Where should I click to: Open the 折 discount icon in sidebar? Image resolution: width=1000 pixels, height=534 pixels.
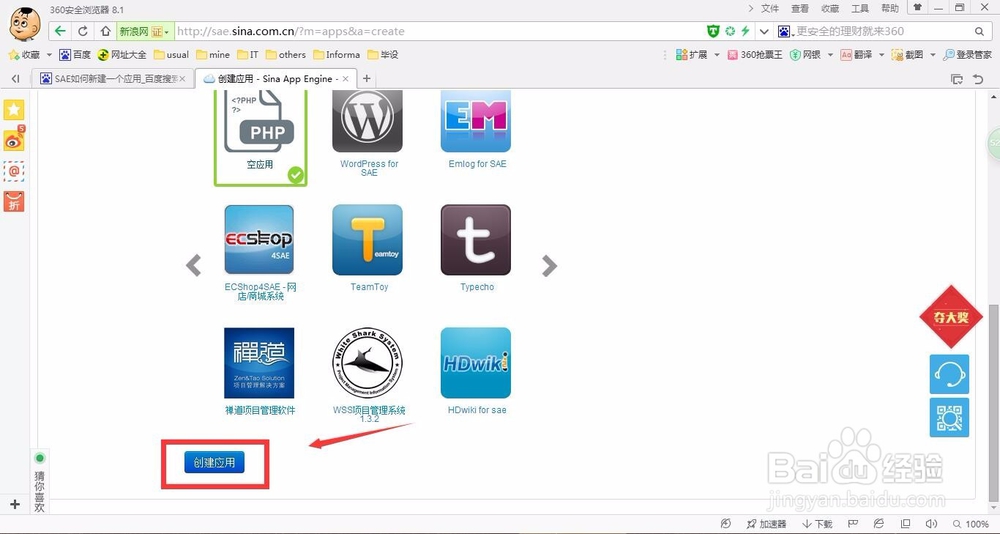[x=14, y=202]
